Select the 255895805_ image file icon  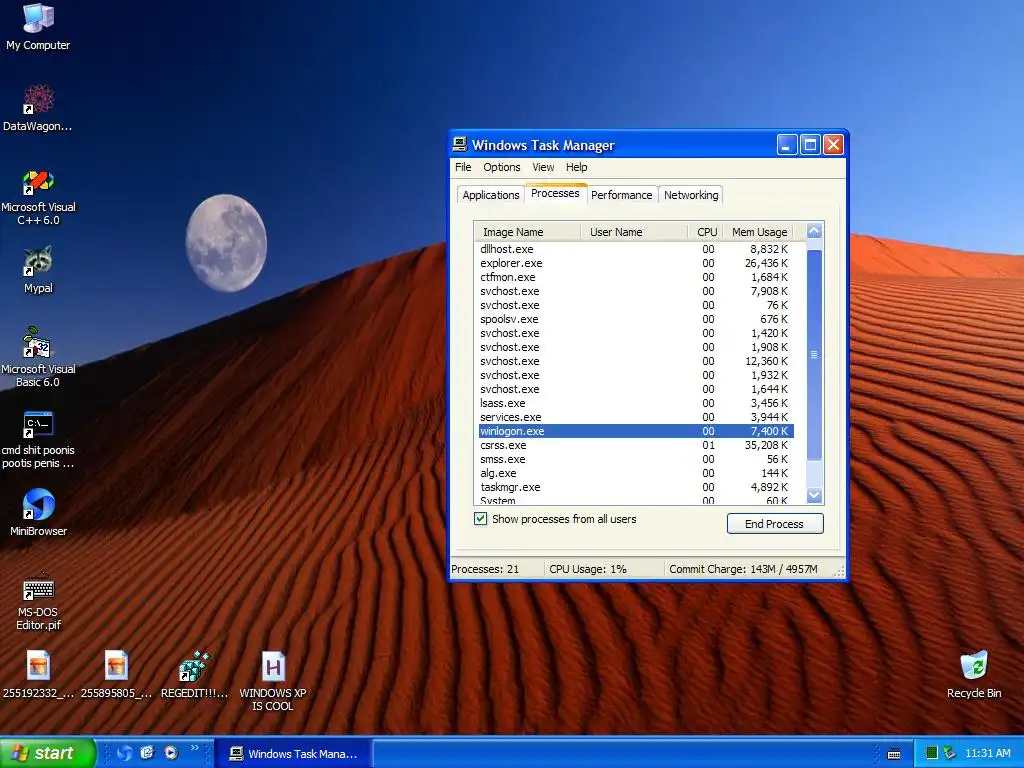point(116,674)
